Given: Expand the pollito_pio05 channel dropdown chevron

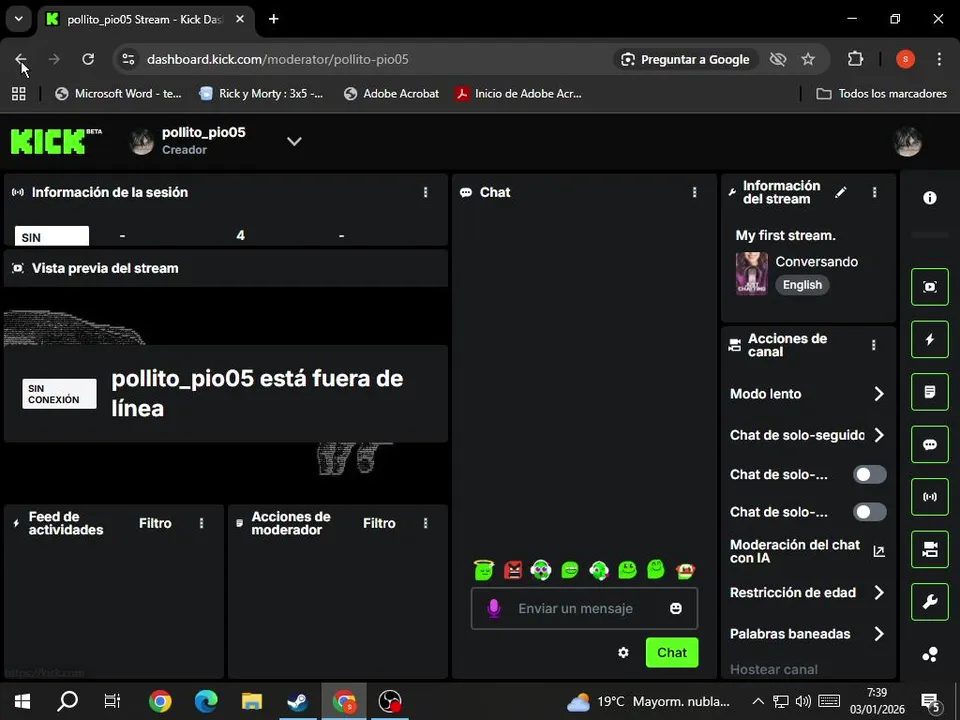Looking at the screenshot, I should click(294, 141).
